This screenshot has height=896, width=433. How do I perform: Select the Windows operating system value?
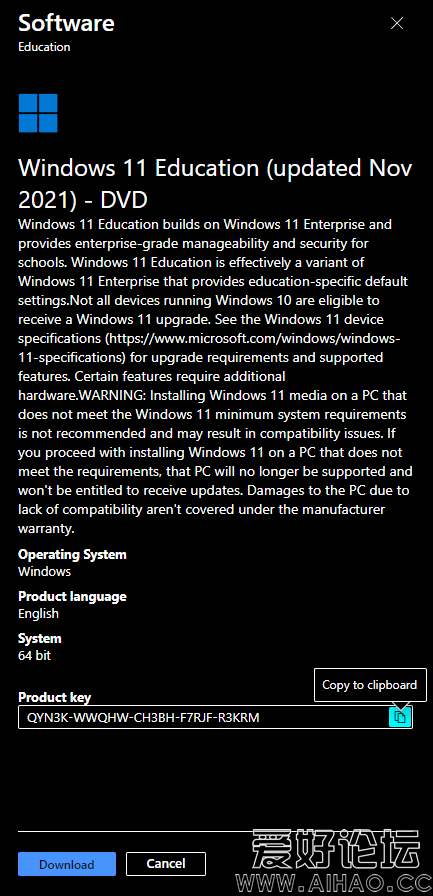(x=45, y=571)
